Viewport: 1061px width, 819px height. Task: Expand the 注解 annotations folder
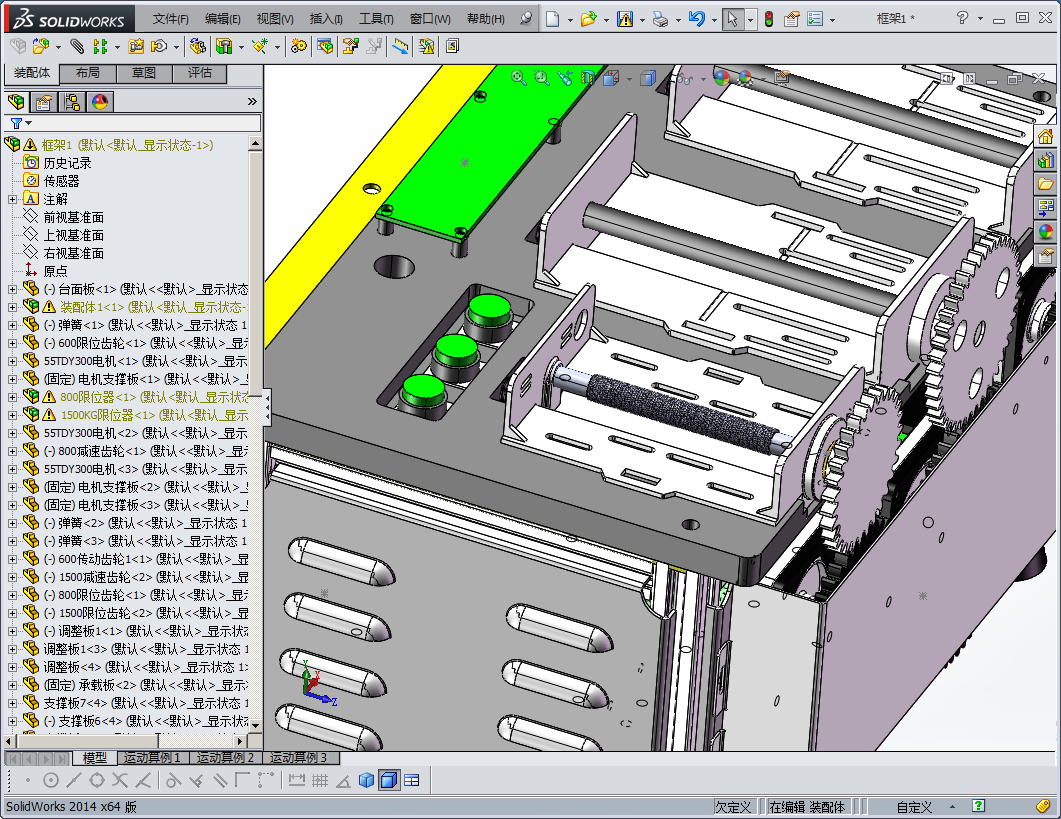(x=12, y=199)
